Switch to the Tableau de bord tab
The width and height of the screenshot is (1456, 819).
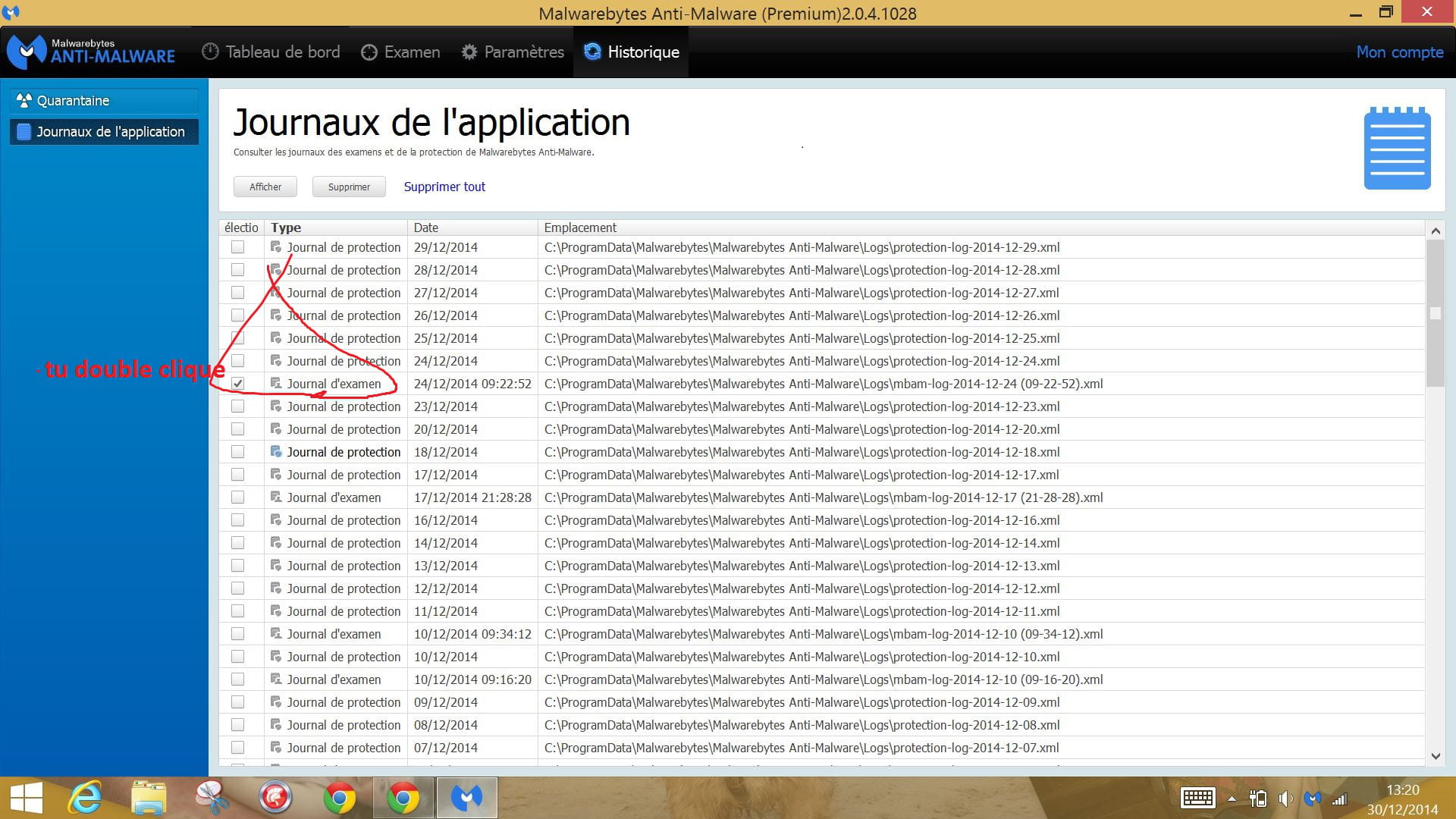(271, 52)
